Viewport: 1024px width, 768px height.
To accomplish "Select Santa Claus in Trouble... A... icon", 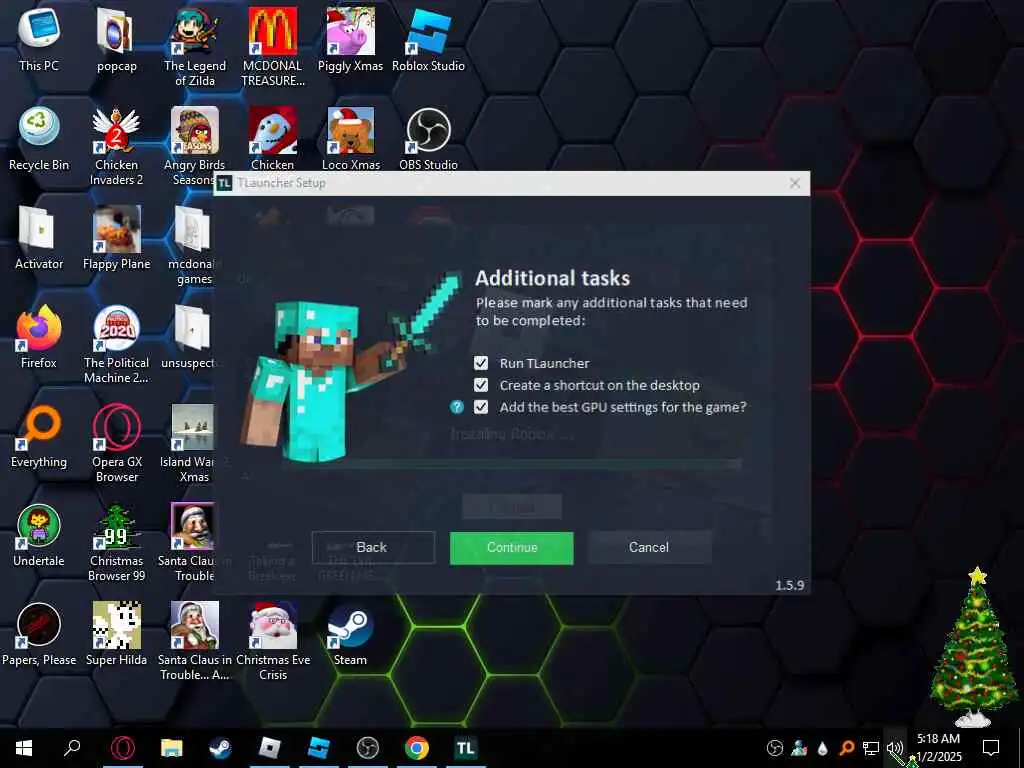I will 195,643.
